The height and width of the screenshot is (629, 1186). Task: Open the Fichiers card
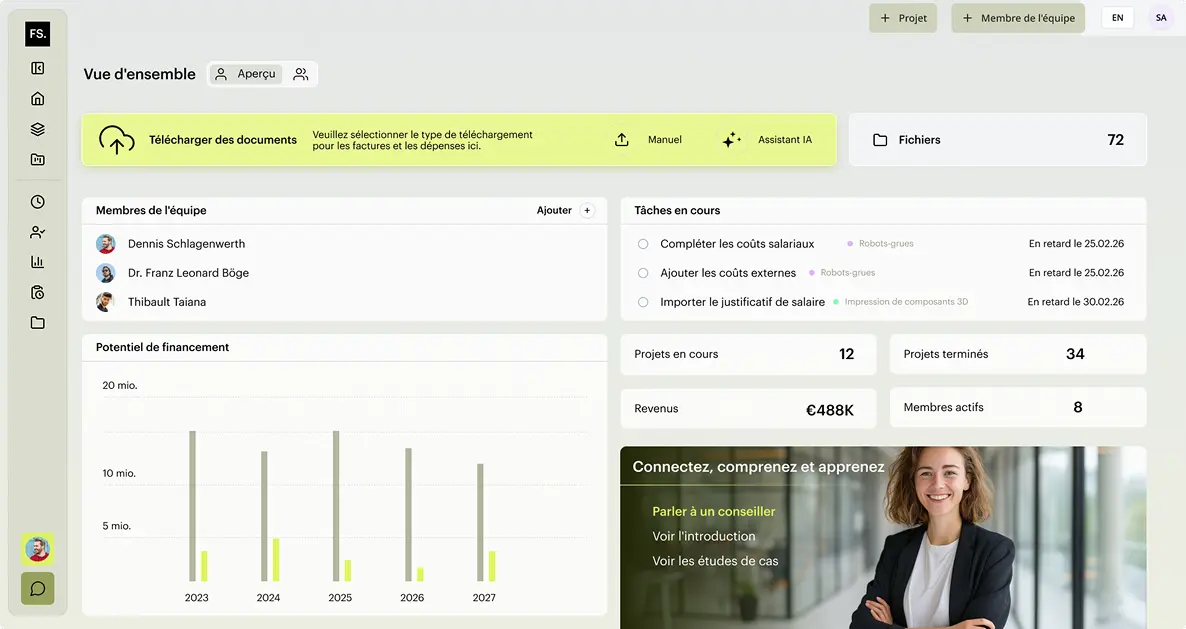tap(998, 140)
